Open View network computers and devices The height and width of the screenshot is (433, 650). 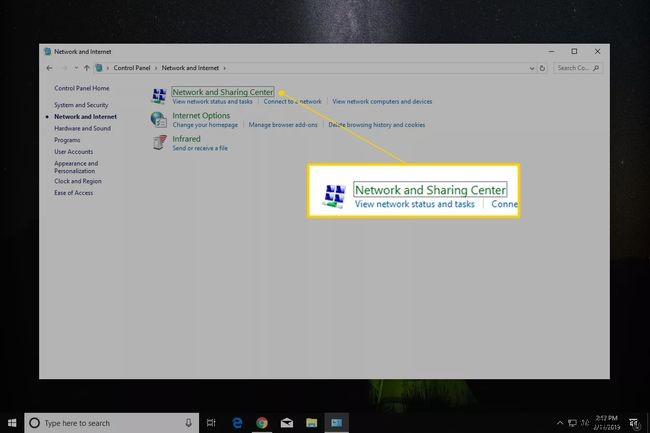click(x=382, y=102)
